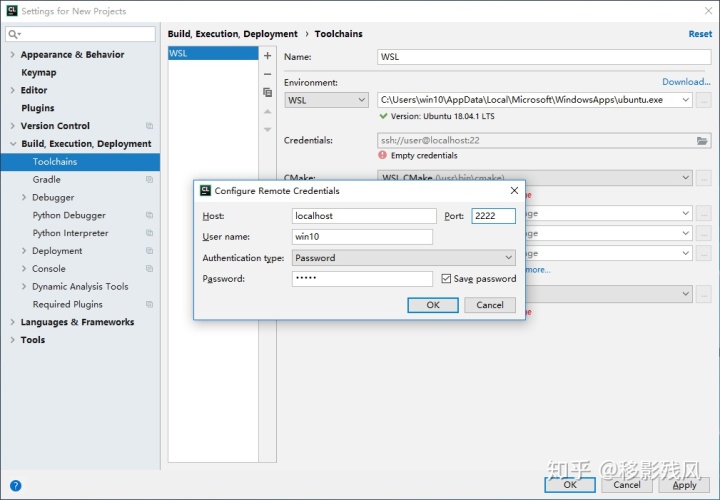720x500 pixels.
Task: Click the Download... link
Action: click(x=686, y=82)
